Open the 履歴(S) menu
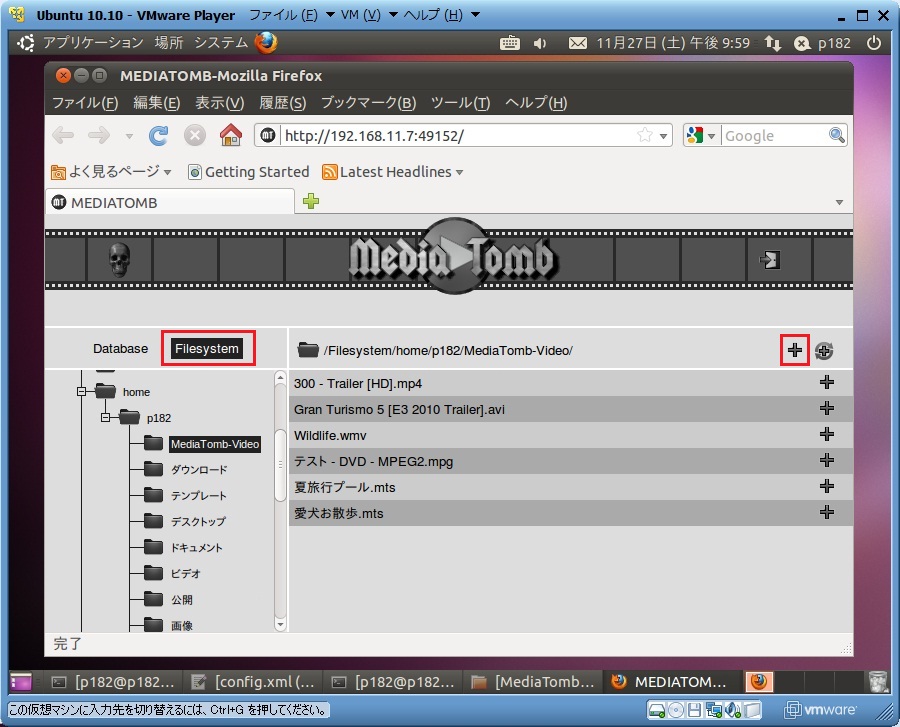 [282, 103]
